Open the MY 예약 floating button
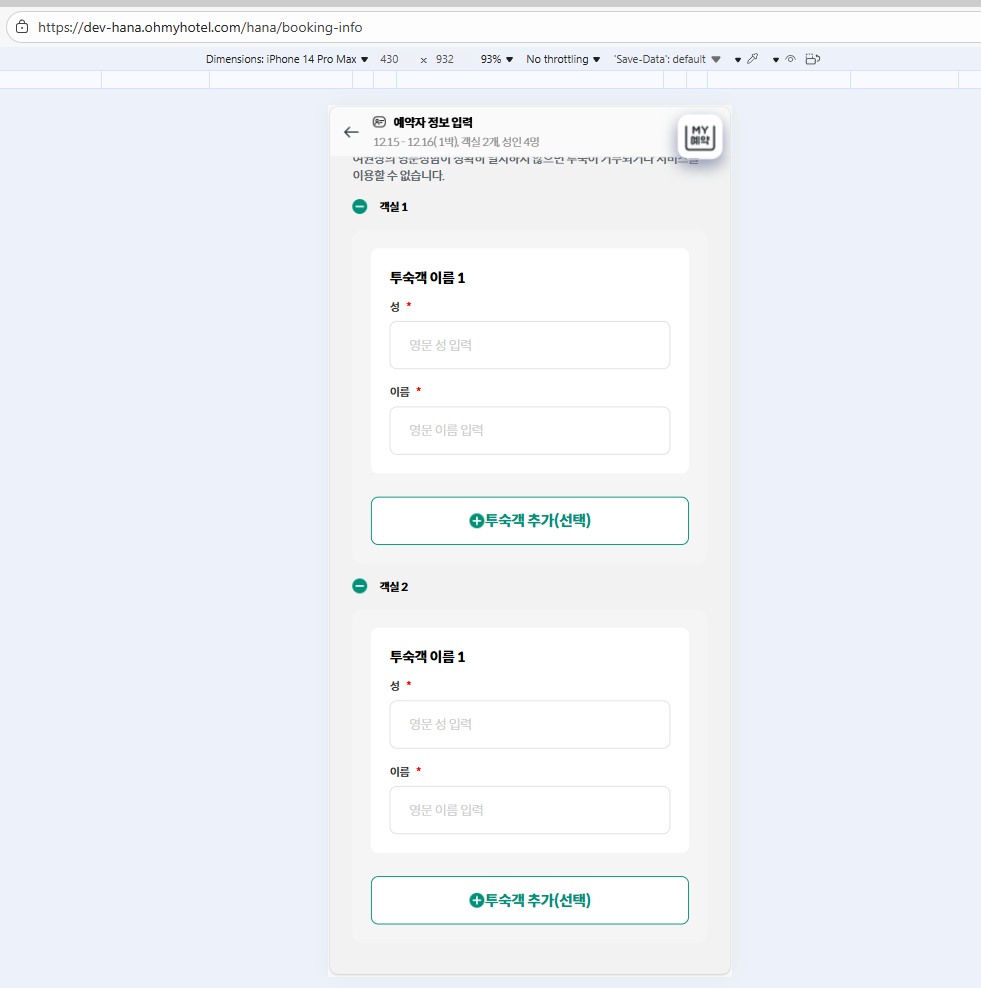981x988 pixels. click(700, 137)
